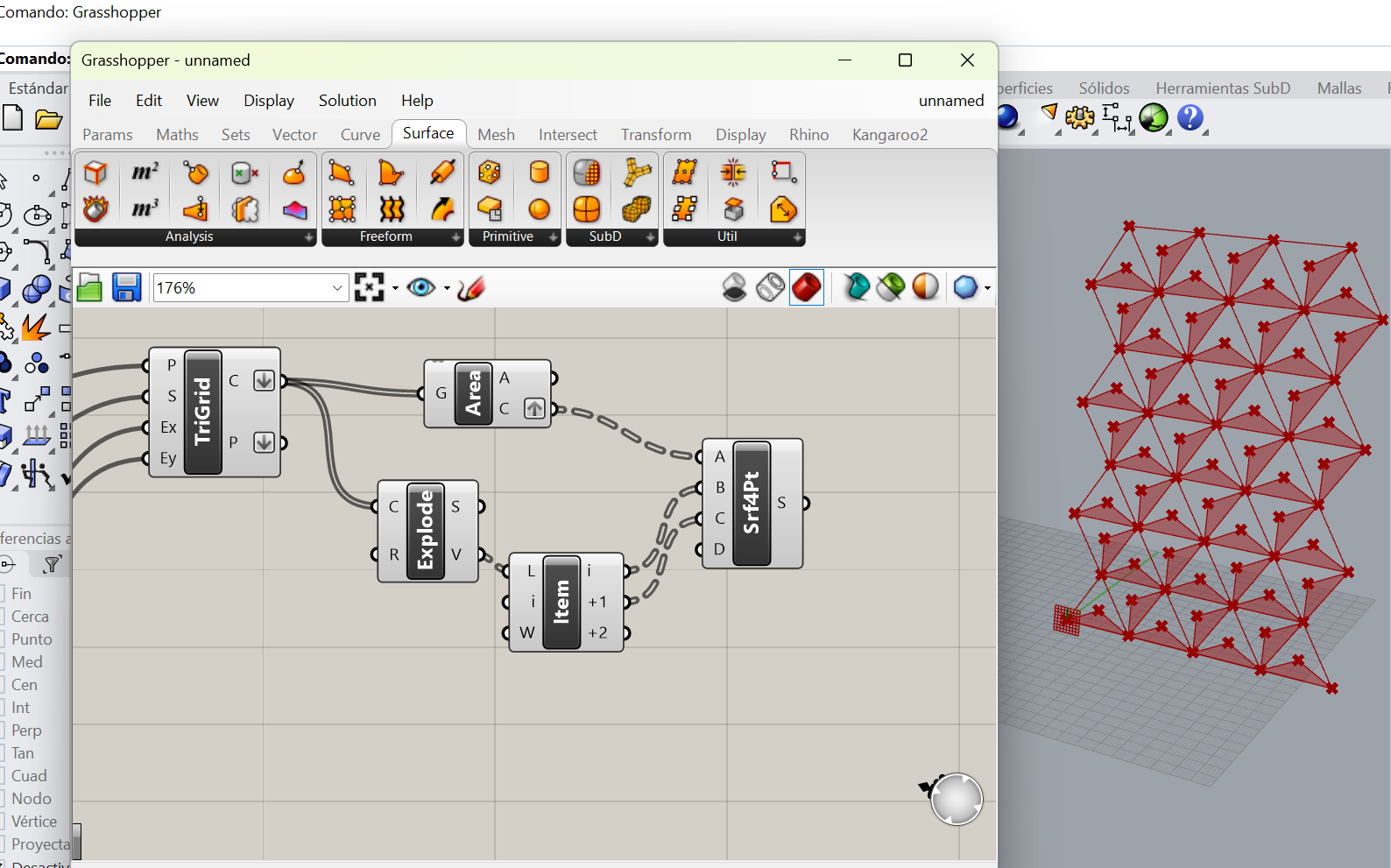This screenshot has width=1391, height=868.
Task: Click the open file green folder icon
Action: click(x=89, y=288)
